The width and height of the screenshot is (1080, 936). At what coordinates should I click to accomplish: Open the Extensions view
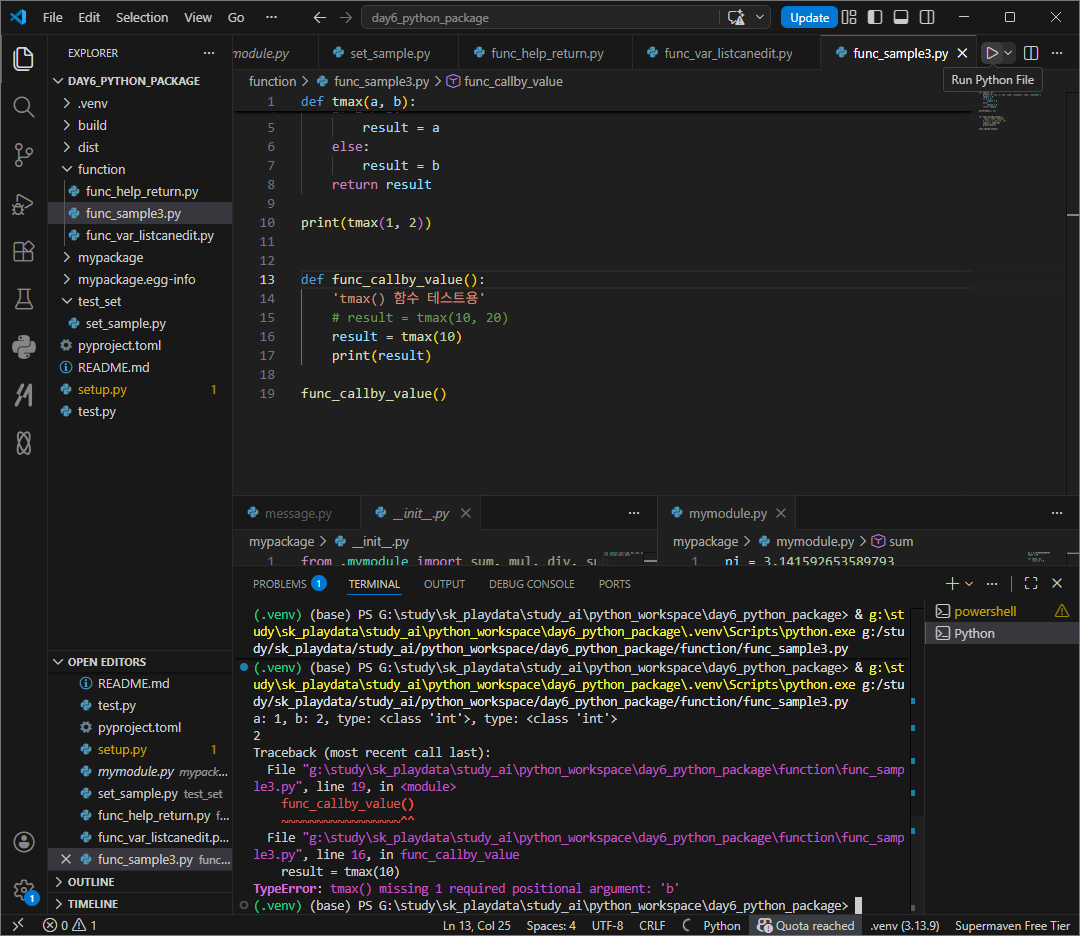tap(23, 251)
